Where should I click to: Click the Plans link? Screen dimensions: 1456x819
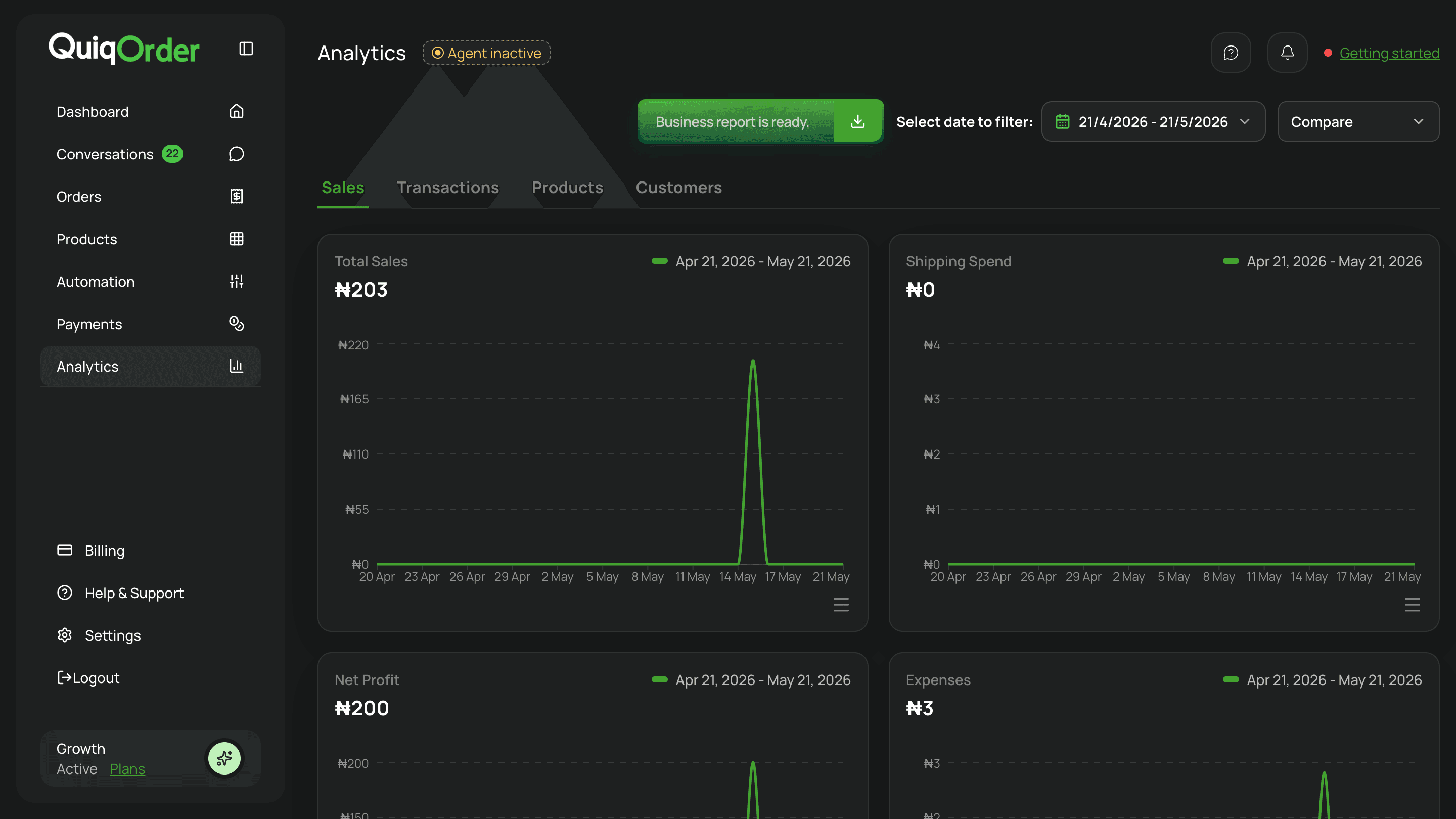tap(127, 768)
